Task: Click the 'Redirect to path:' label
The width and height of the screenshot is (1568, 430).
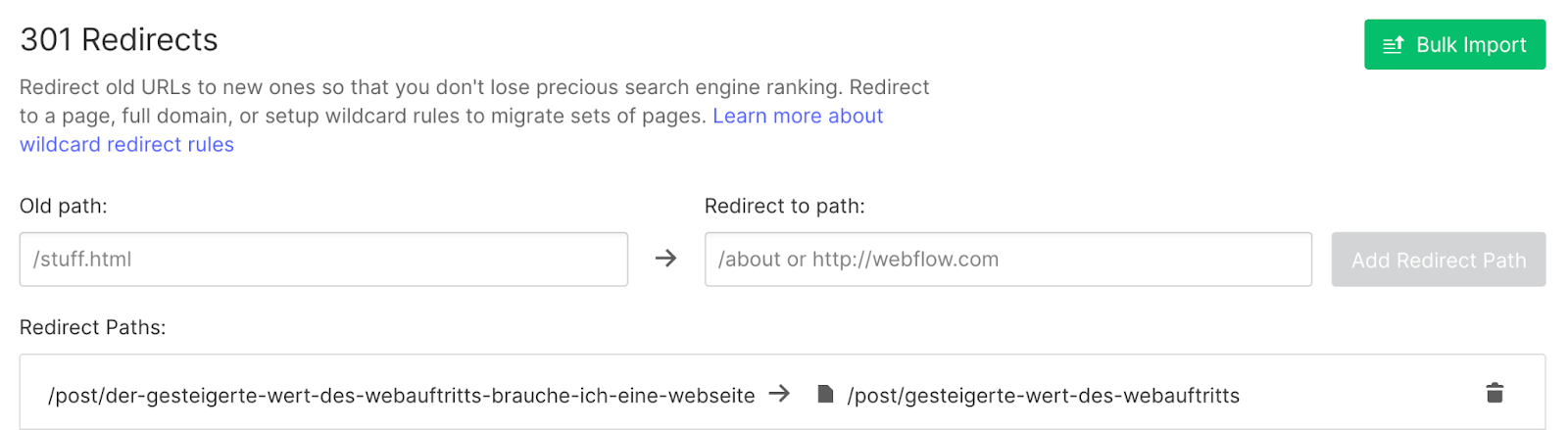Action: point(785,207)
